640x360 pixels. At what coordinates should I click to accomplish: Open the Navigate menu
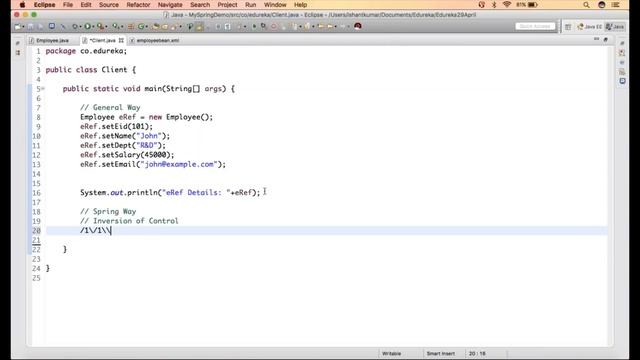tap(170, 5)
